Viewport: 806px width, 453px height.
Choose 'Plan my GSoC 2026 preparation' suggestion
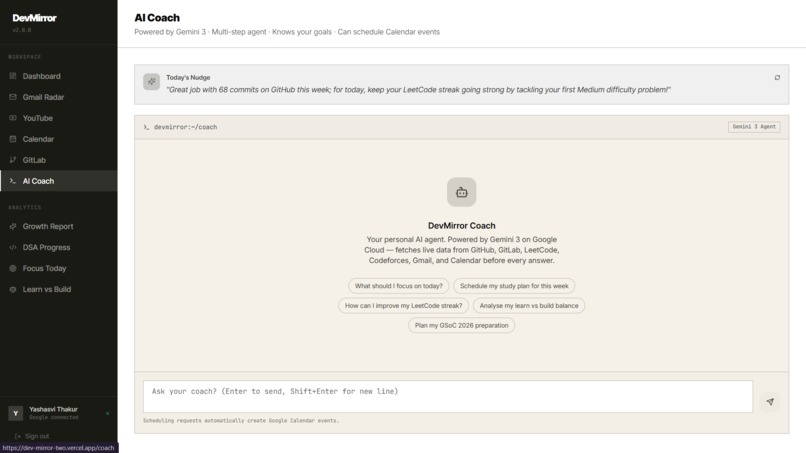[x=462, y=325]
